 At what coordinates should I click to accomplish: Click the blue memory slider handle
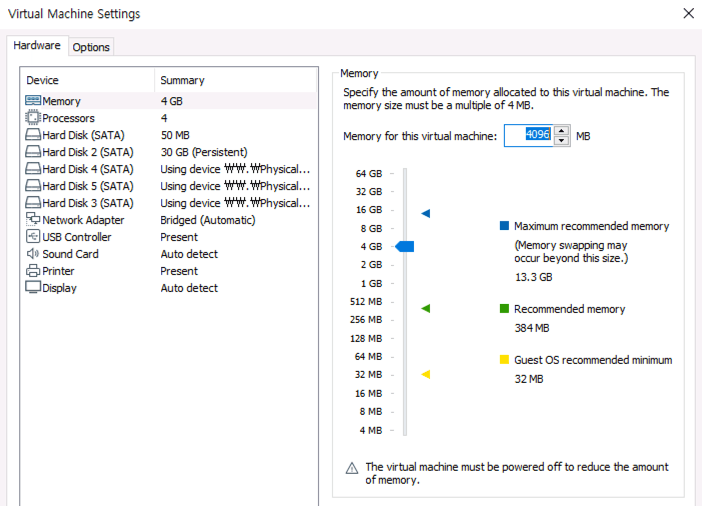[x=405, y=246]
